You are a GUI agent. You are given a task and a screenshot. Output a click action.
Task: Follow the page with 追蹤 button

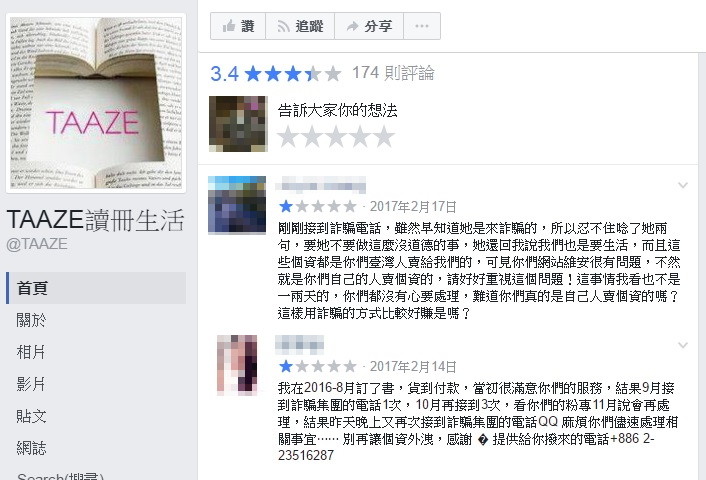pyautogui.click(x=300, y=26)
